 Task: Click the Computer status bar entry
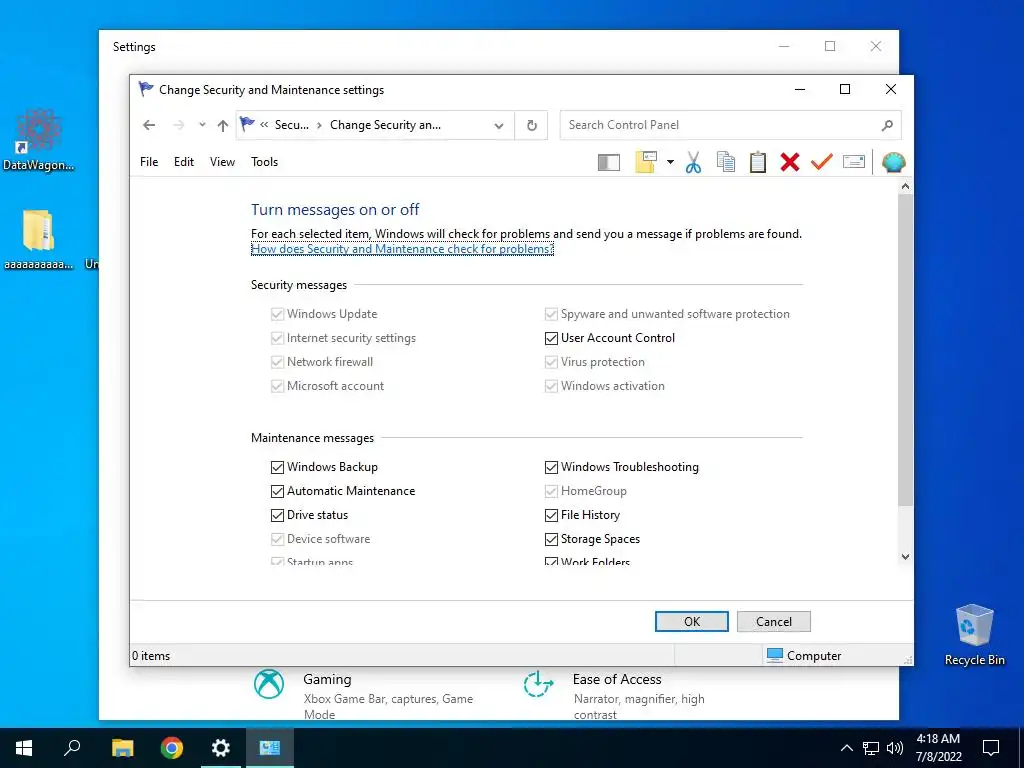[804, 656]
